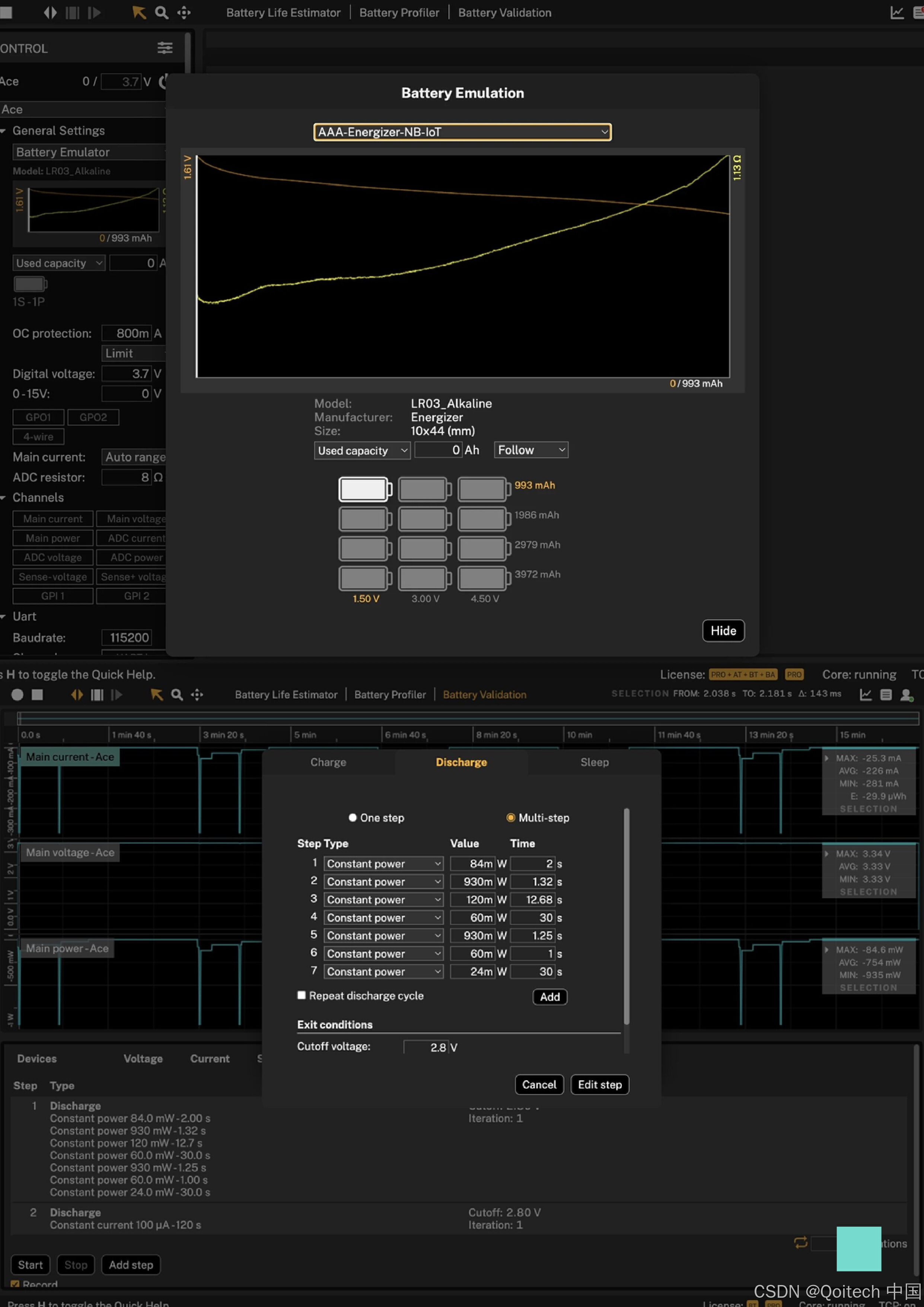
Task: Open the AAA-Energizer-NB-IoT battery model dropdown
Action: 462,132
